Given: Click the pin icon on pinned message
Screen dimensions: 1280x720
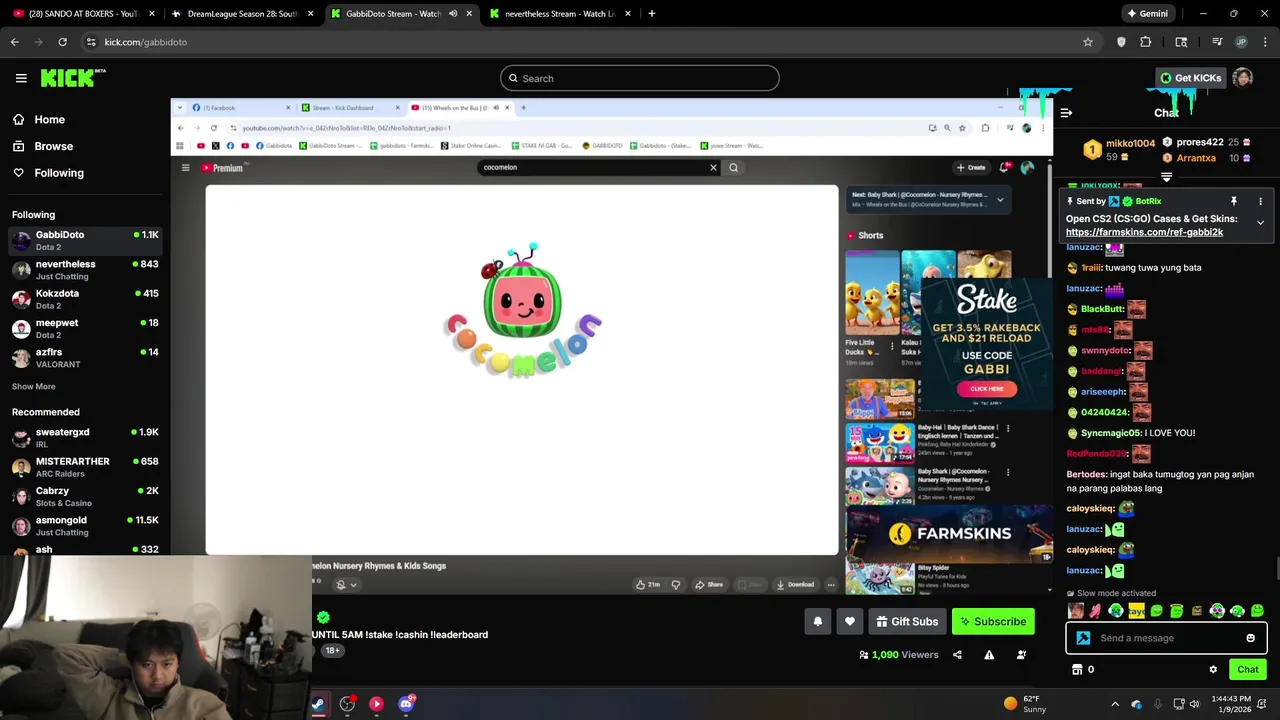Looking at the screenshot, I should [x=1234, y=201].
